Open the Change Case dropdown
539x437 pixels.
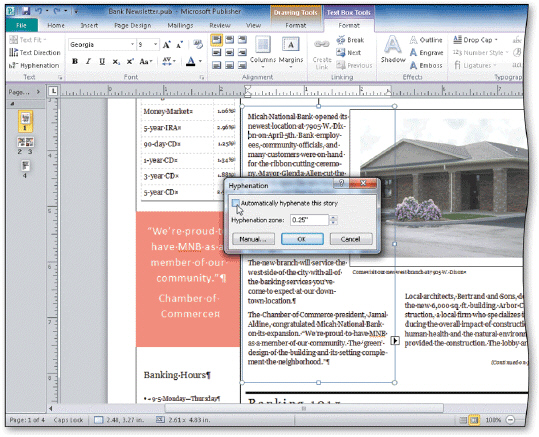tap(146, 62)
